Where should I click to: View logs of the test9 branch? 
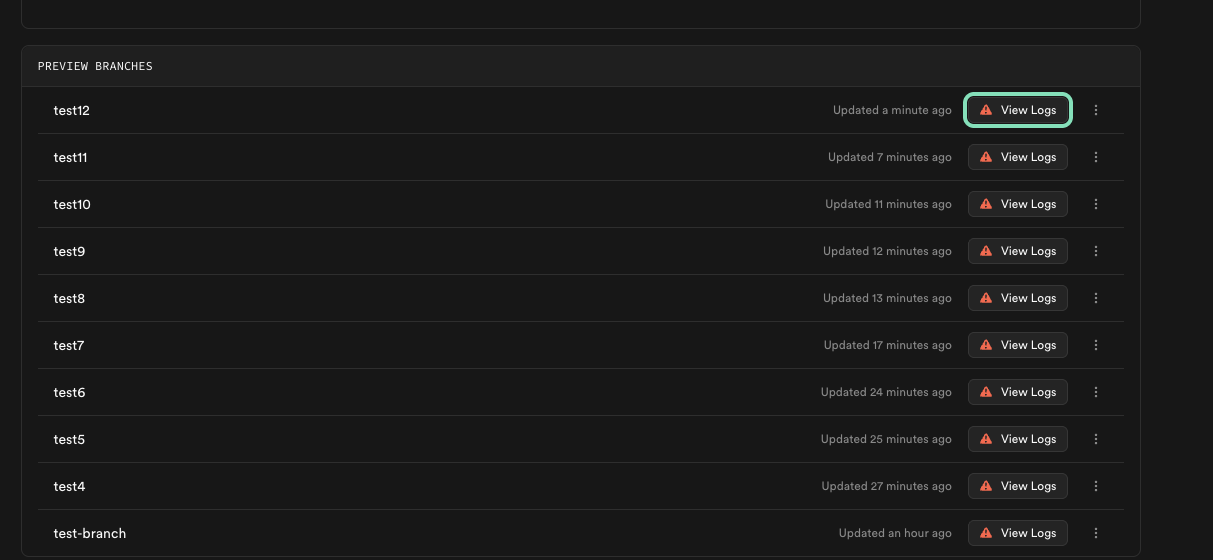pyautogui.click(x=1018, y=251)
